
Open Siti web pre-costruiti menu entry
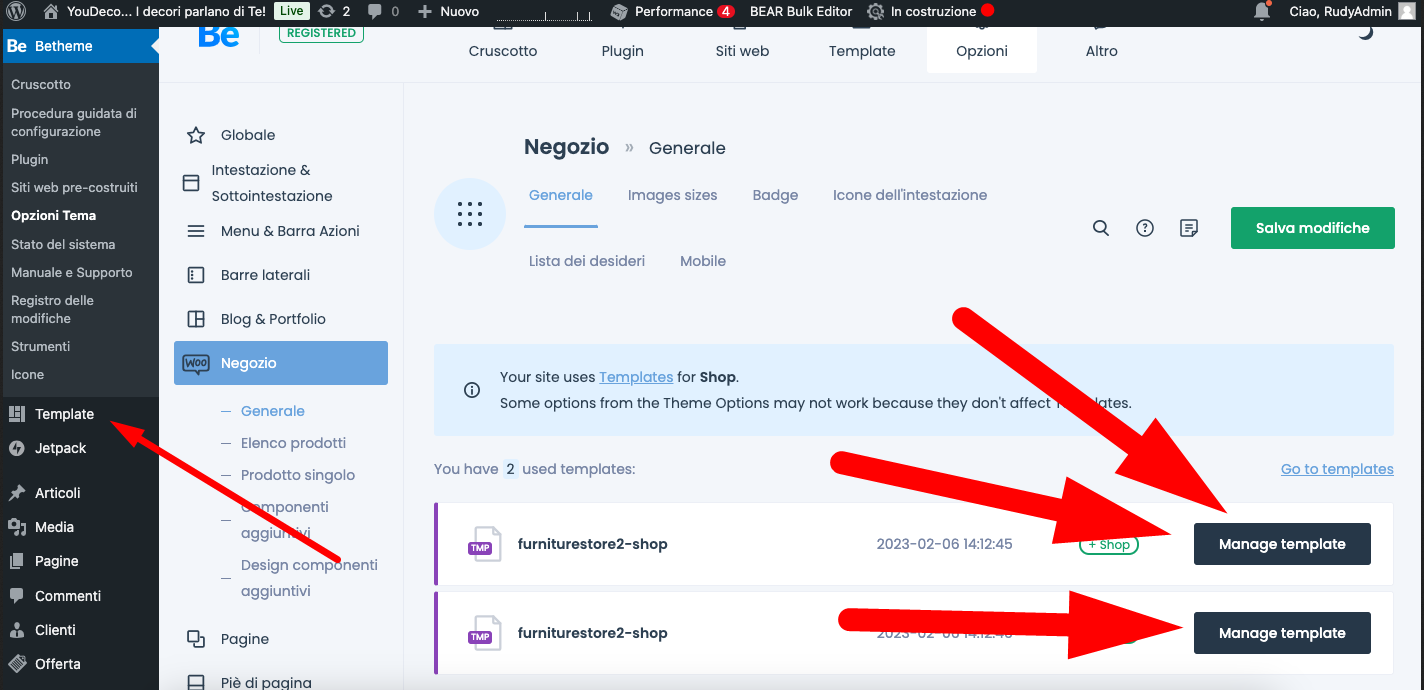pos(75,187)
